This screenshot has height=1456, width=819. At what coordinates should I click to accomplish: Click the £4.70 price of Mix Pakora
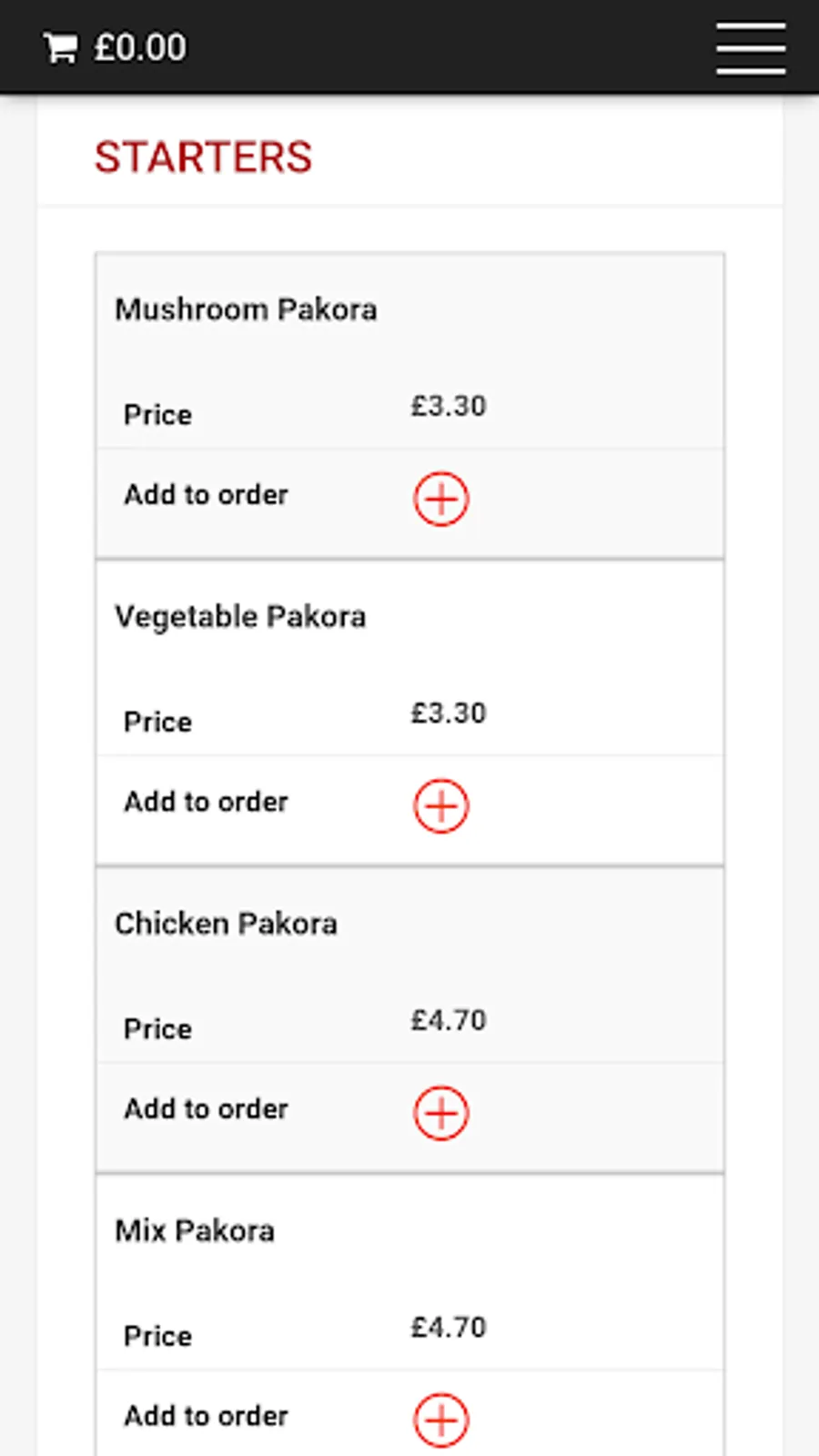pyautogui.click(x=449, y=1327)
